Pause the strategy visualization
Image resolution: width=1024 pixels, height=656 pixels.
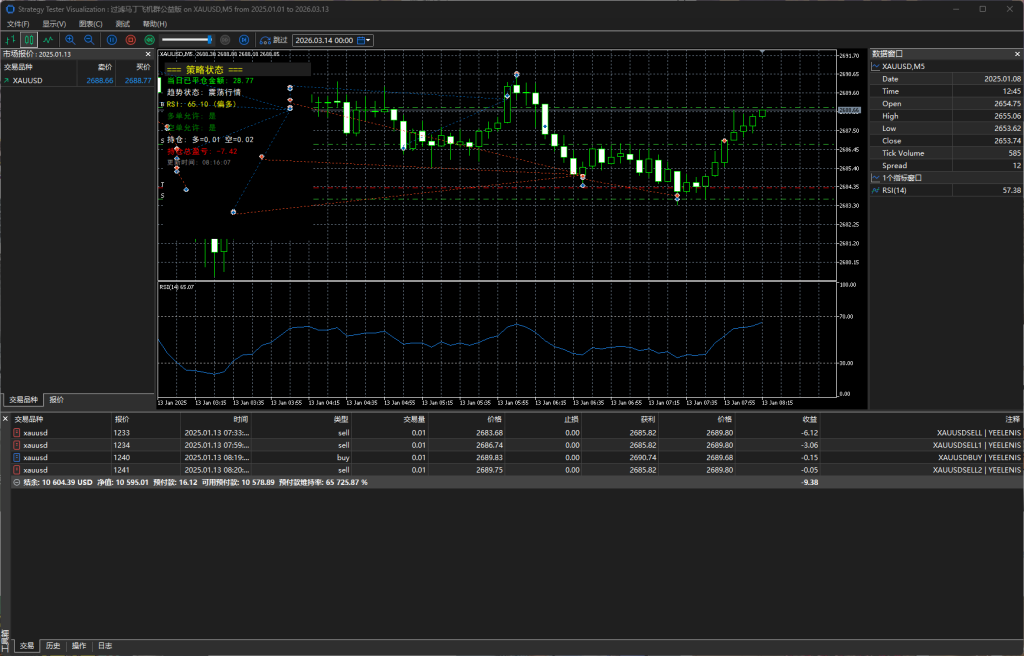point(111,40)
